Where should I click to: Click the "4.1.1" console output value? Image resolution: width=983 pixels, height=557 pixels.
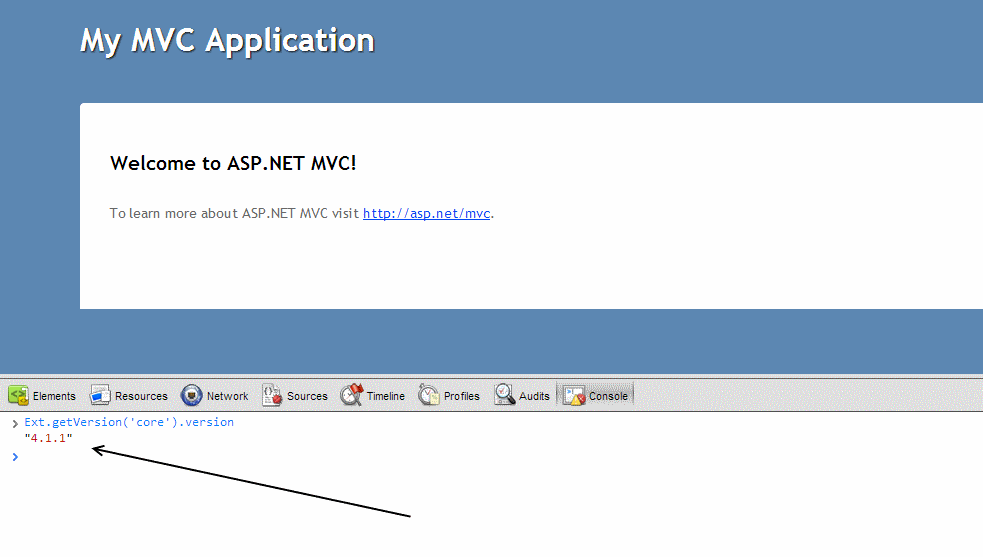48,438
